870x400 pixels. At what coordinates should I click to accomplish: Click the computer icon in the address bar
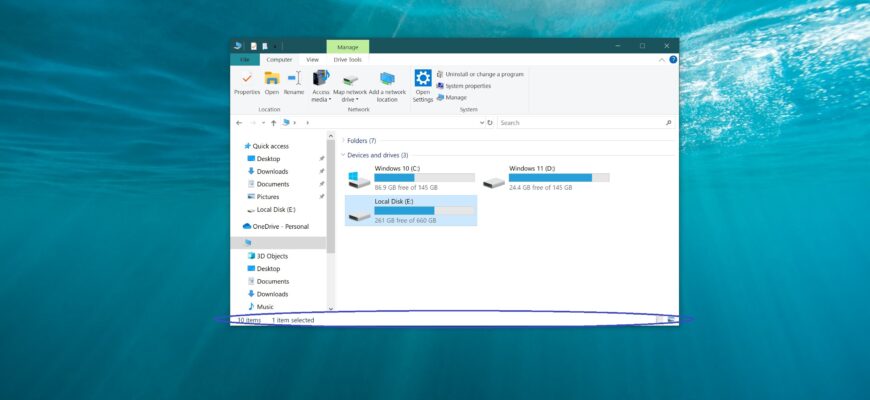[x=286, y=123]
